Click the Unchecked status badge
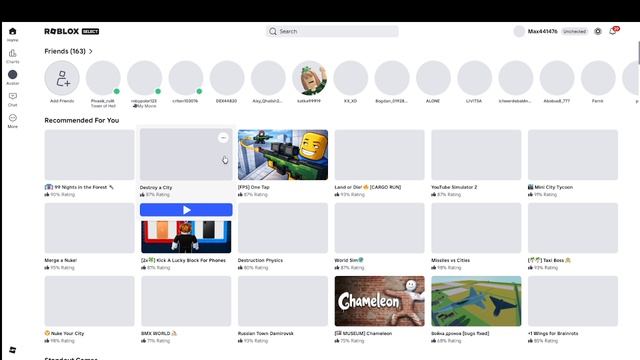Screen dimensions: 640x360 (x=574, y=31)
